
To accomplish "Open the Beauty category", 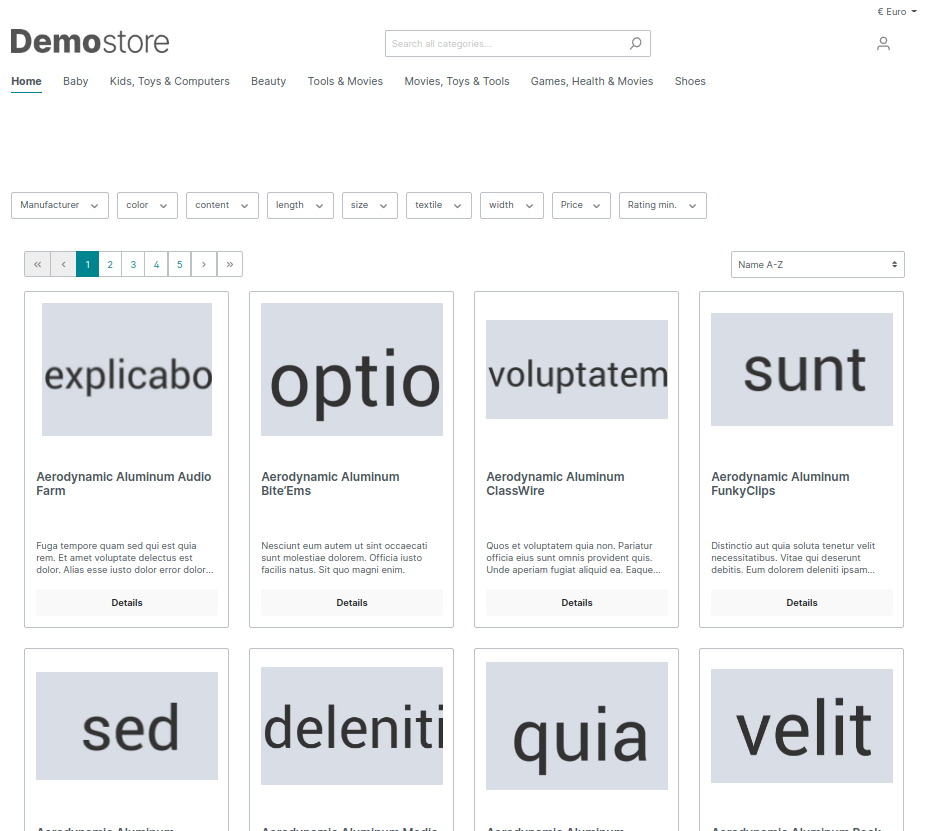I will coord(268,81).
